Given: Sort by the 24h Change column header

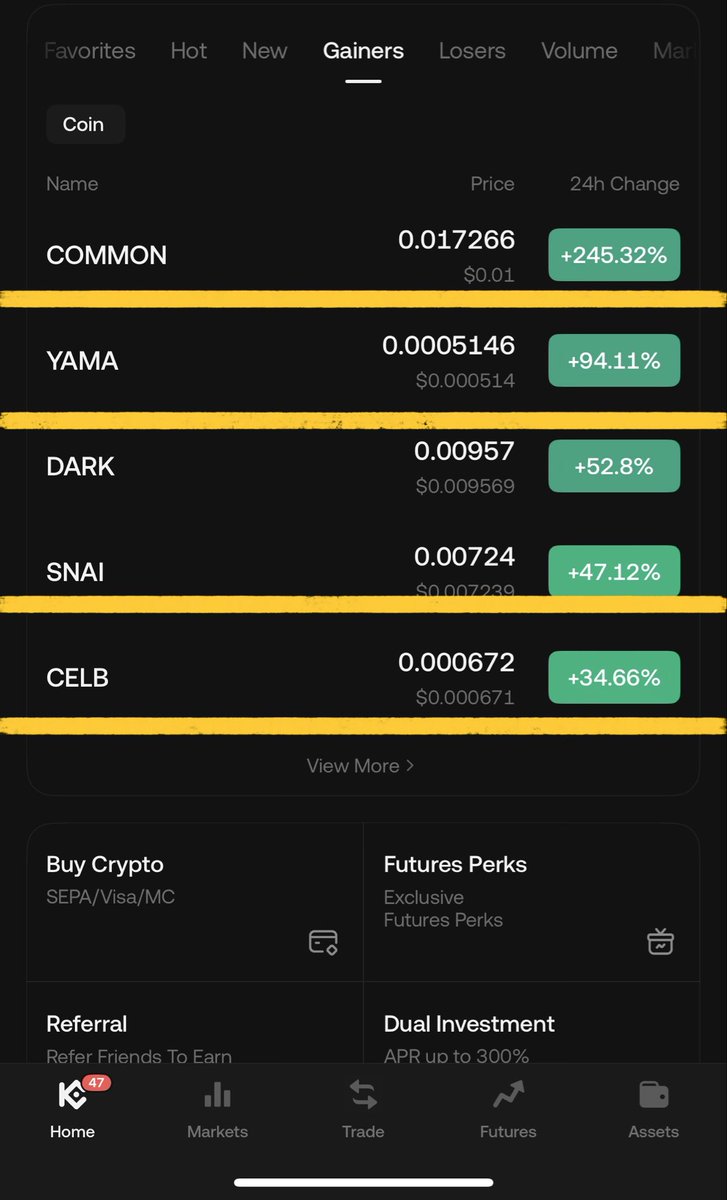Looking at the screenshot, I should 624,184.
